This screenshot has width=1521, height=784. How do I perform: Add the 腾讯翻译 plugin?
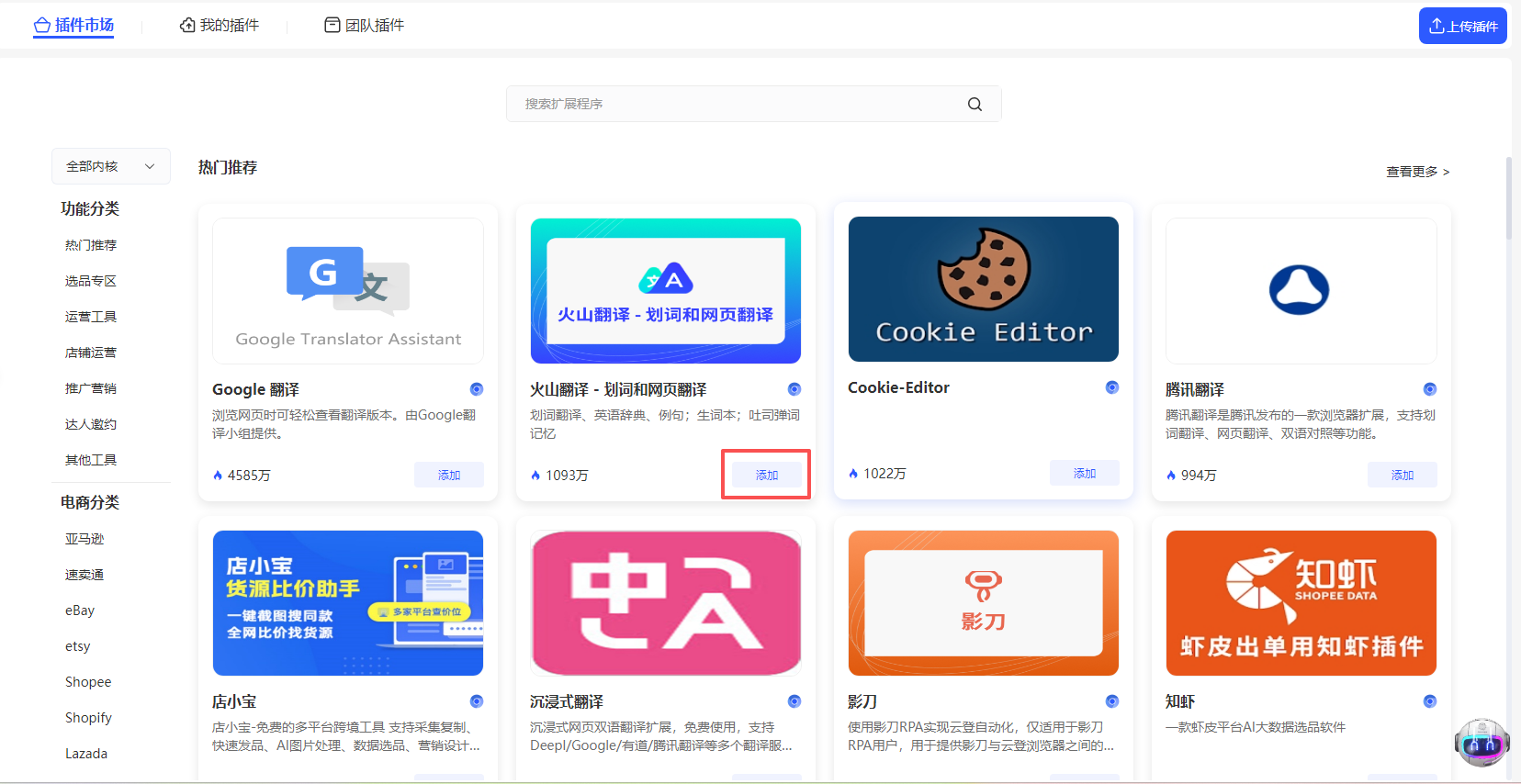point(1403,475)
